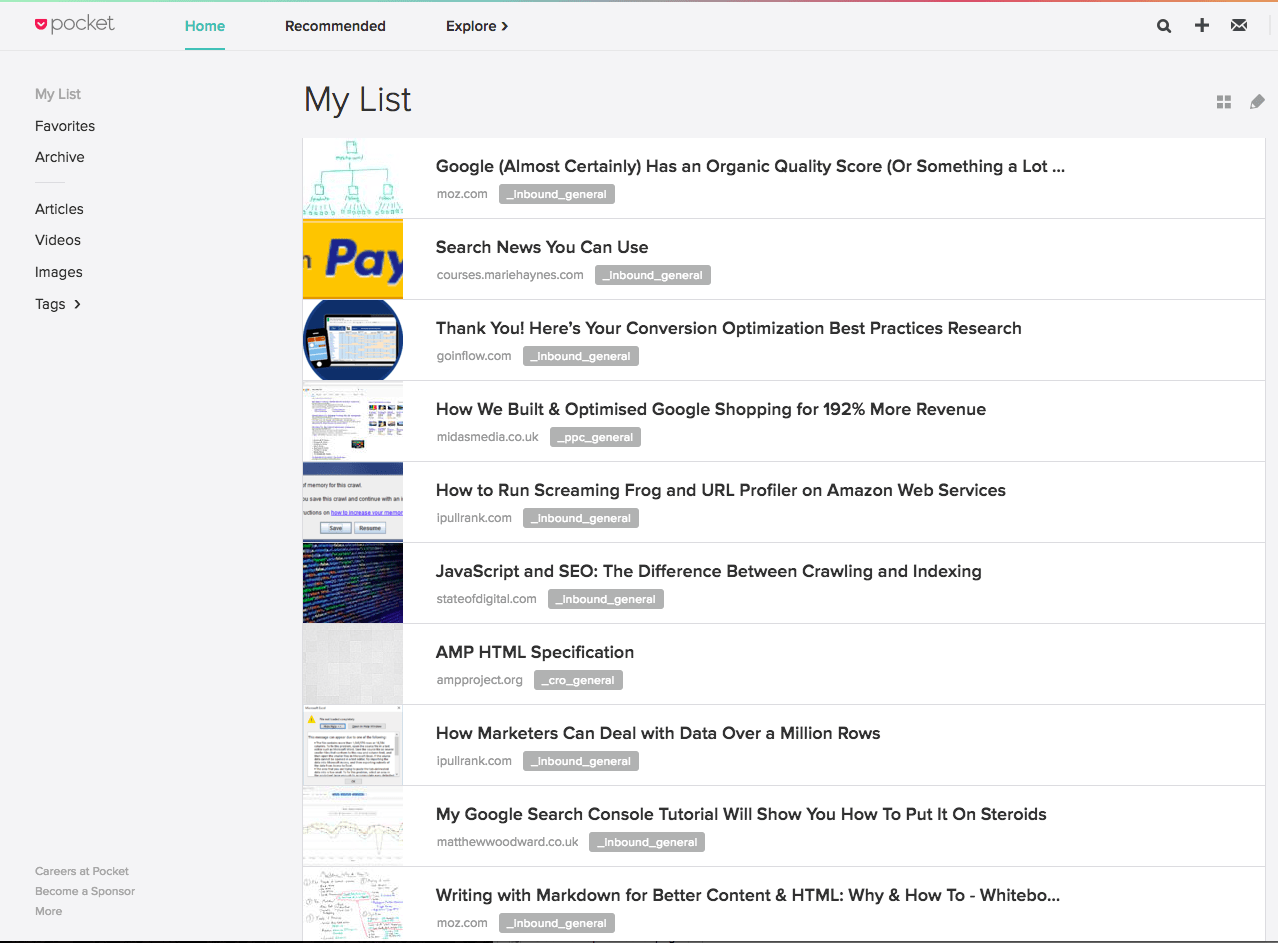Open the Recommended tab
Screen dimensions: 1278x943
pos(335,26)
